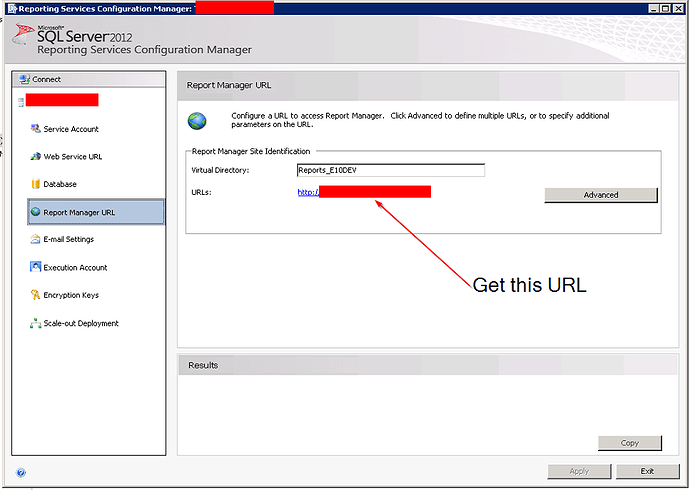This screenshot has width=690, height=490.
Task: Minimize the Configuration Manager window
Action: (654, 8)
